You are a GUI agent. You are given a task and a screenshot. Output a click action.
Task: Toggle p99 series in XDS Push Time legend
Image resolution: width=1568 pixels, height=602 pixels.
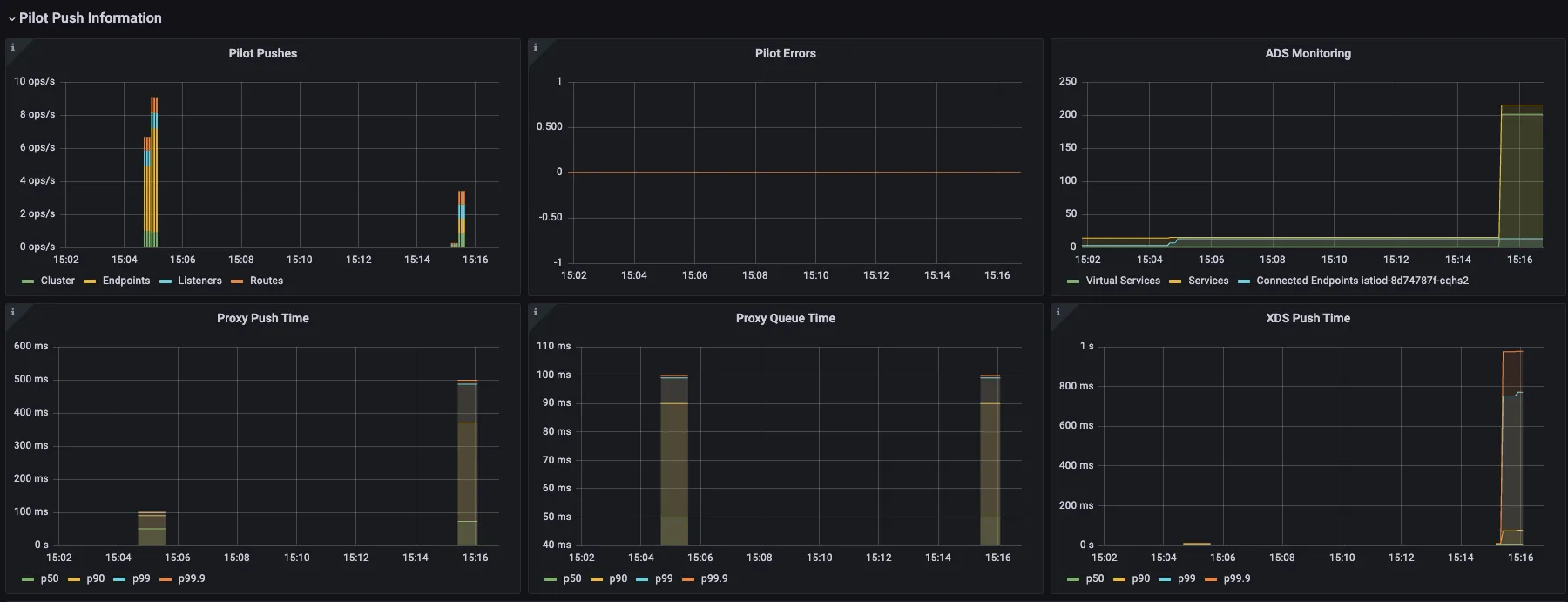coord(1186,578)
